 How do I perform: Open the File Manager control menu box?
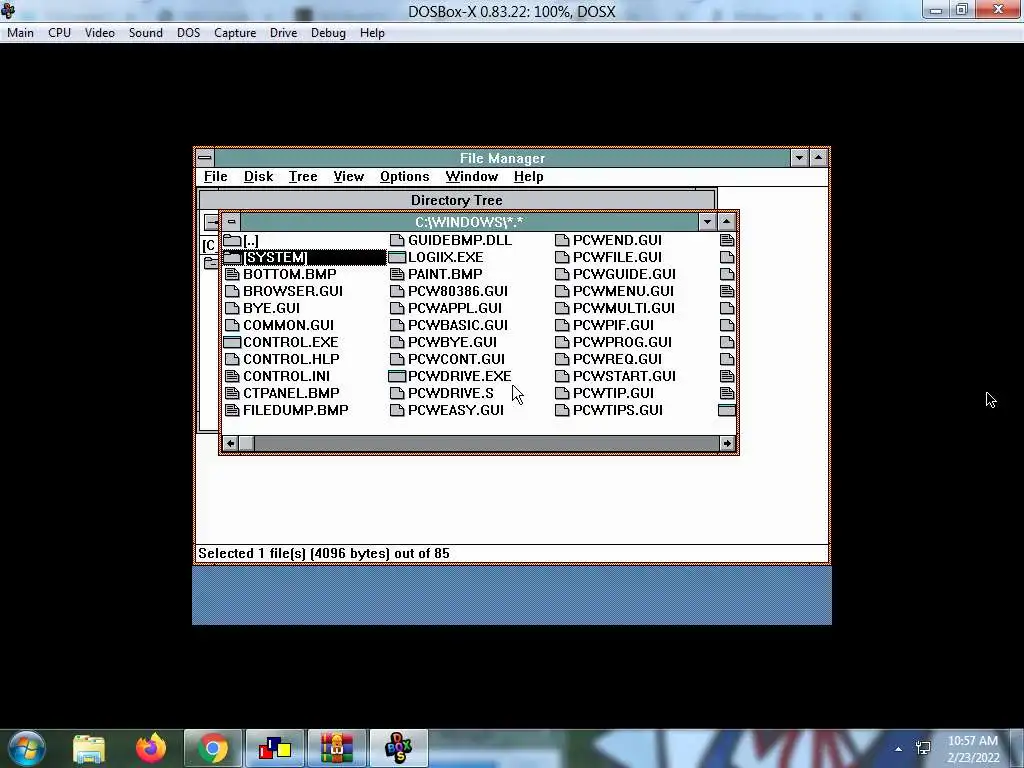(204, 158)
